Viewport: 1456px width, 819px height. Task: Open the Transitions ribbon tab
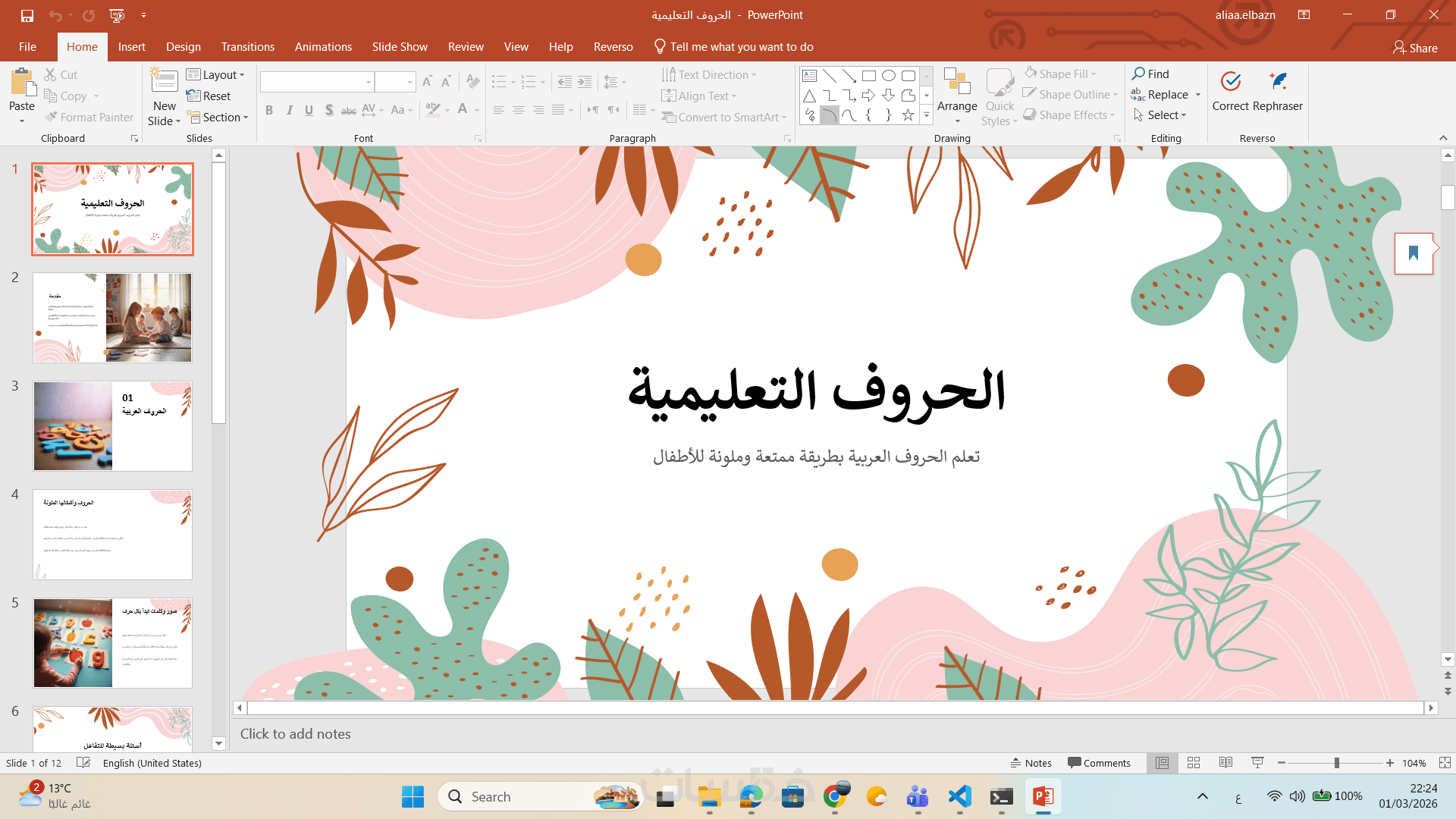[247, 47]
